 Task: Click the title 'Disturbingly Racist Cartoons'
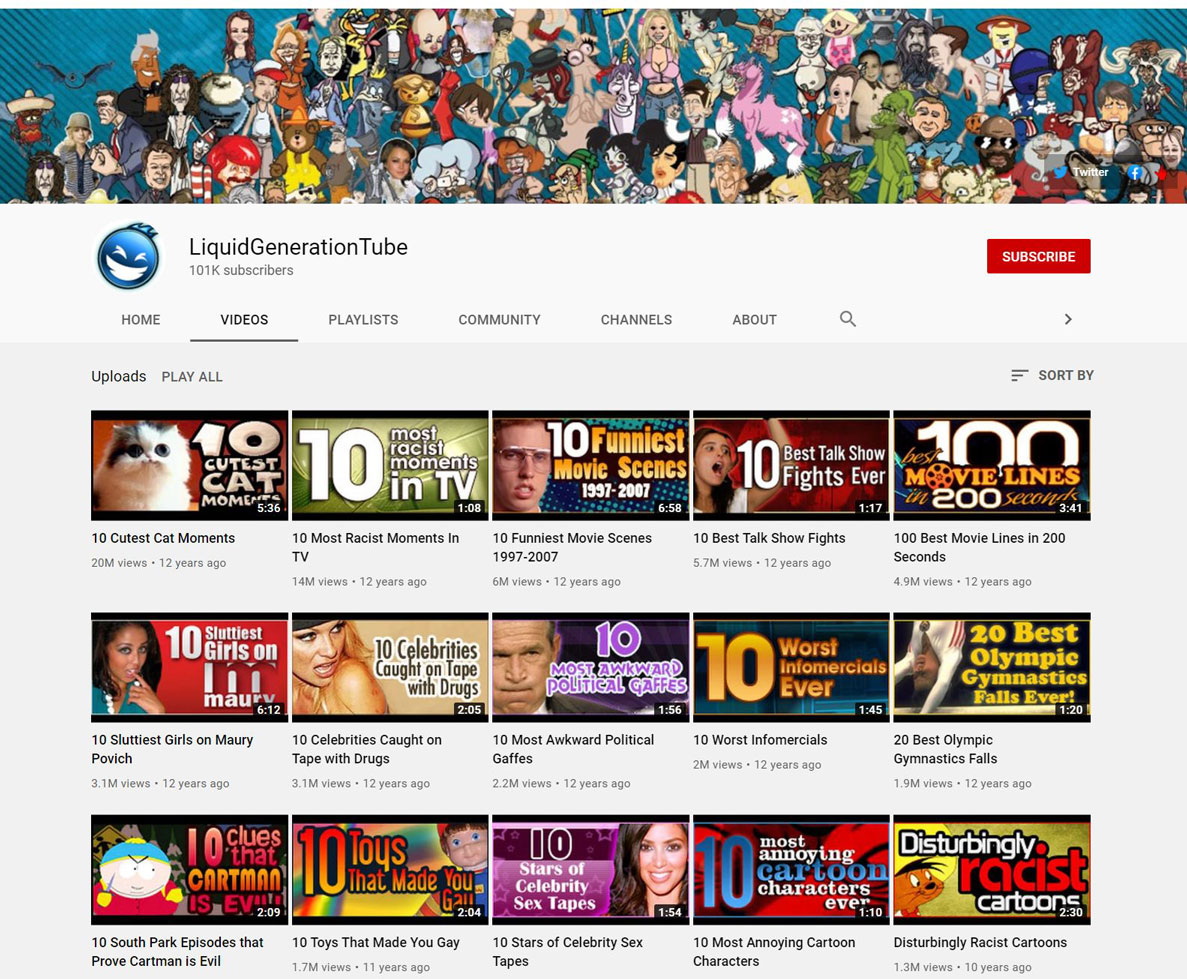coord(980,943)
